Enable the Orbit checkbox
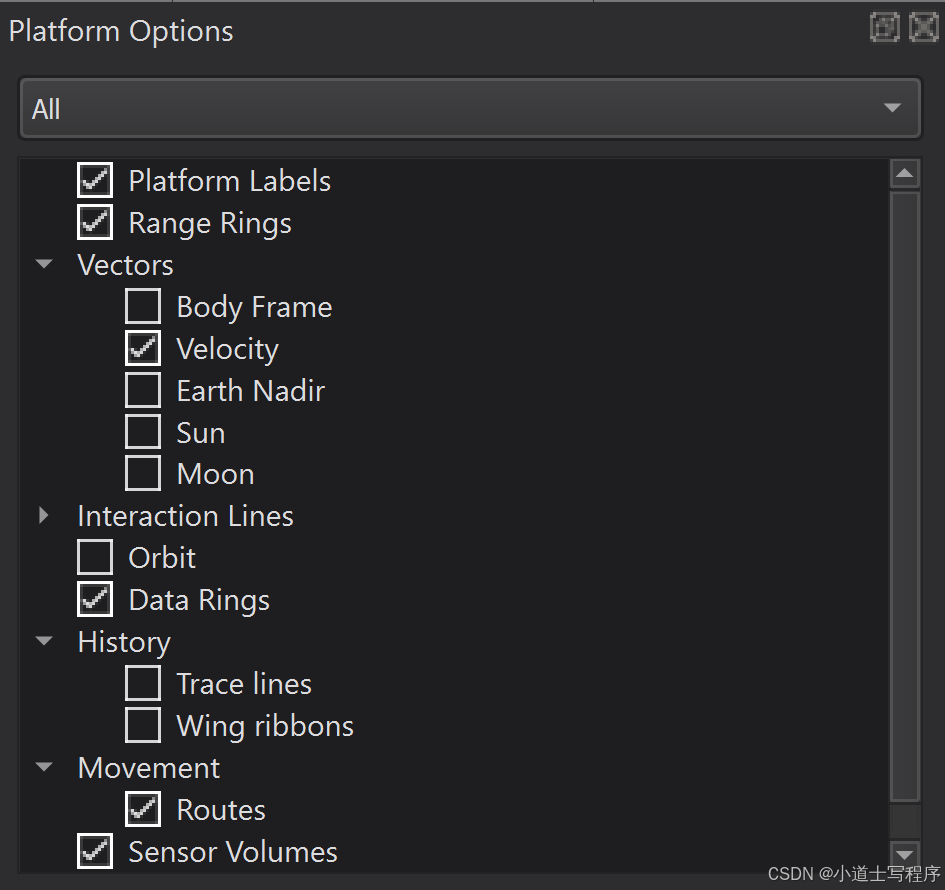The image size is (945, 890). pos(95,557)
